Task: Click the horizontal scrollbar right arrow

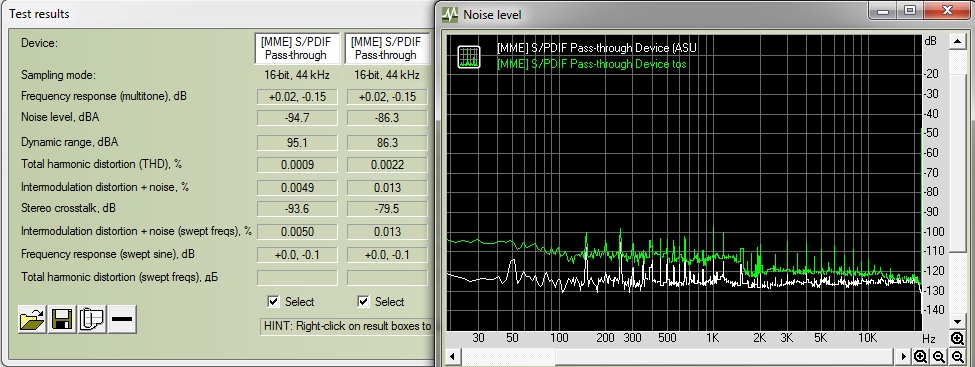Action: tap(905, 357)
